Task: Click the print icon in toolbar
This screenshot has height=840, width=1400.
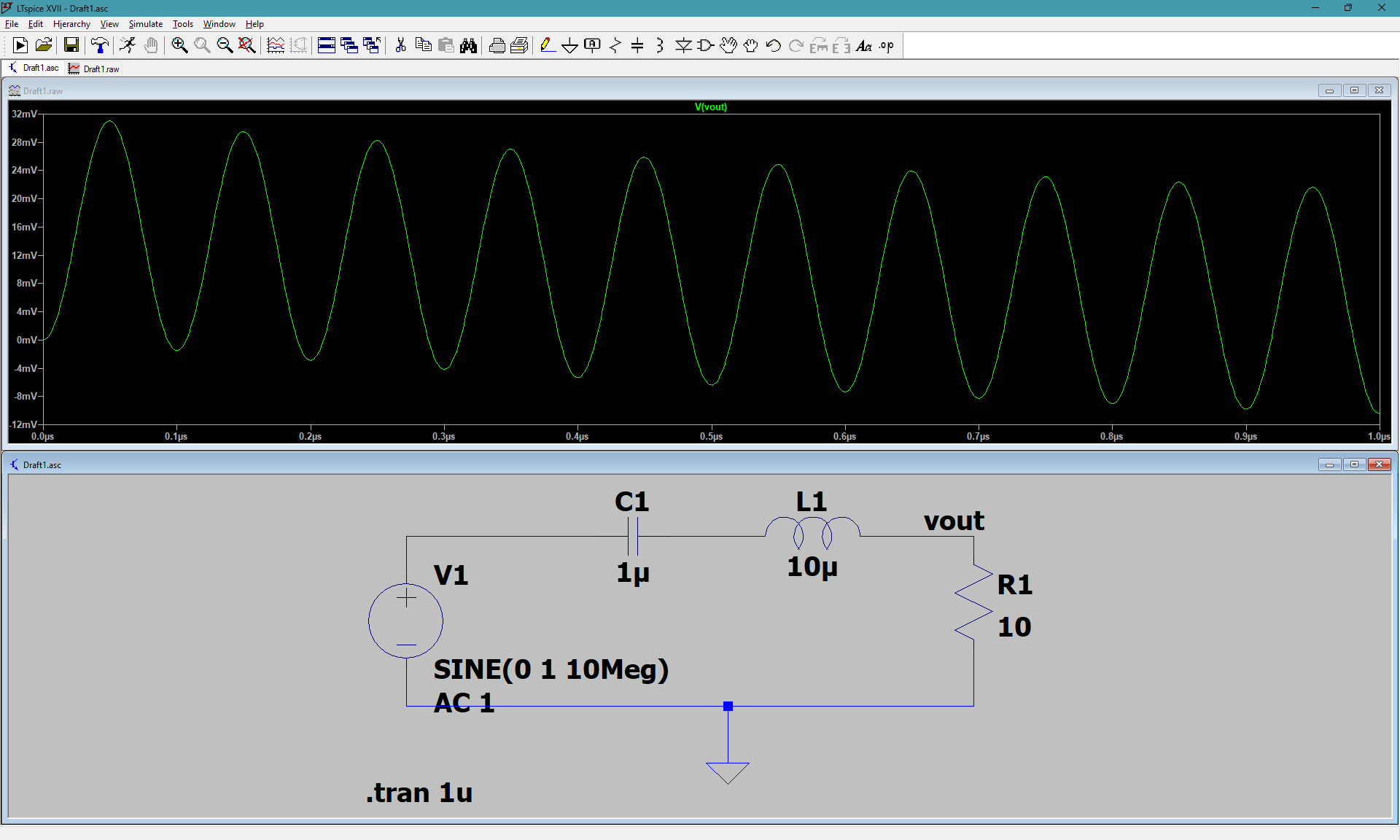Action: tap(497, 46)
